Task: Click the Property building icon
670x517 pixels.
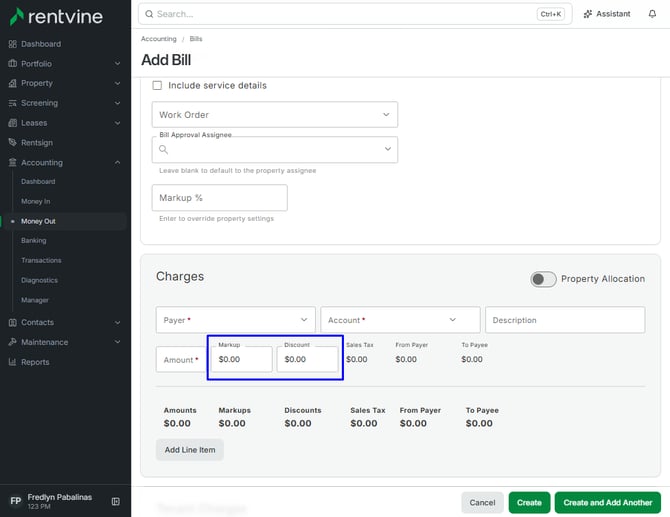Action: [12, 83]
